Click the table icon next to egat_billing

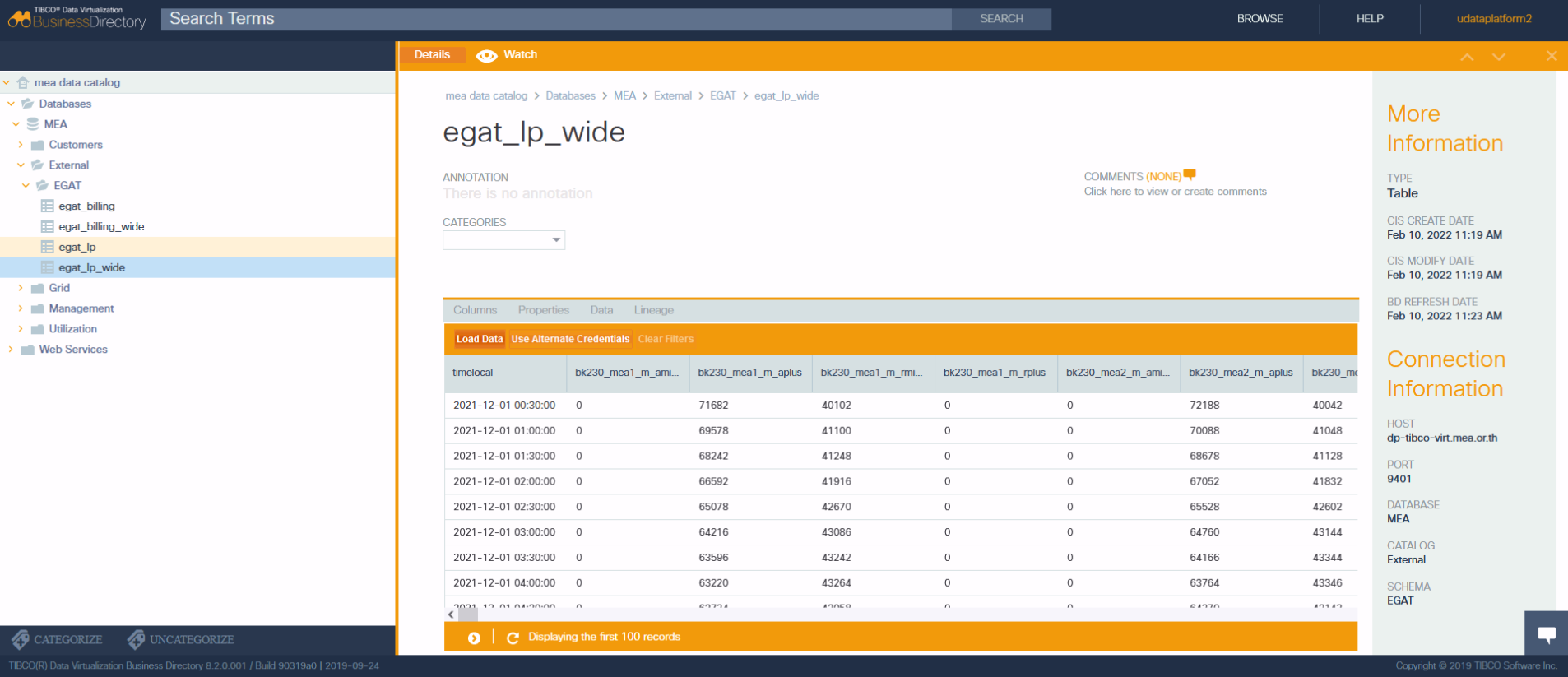(48, 206)
